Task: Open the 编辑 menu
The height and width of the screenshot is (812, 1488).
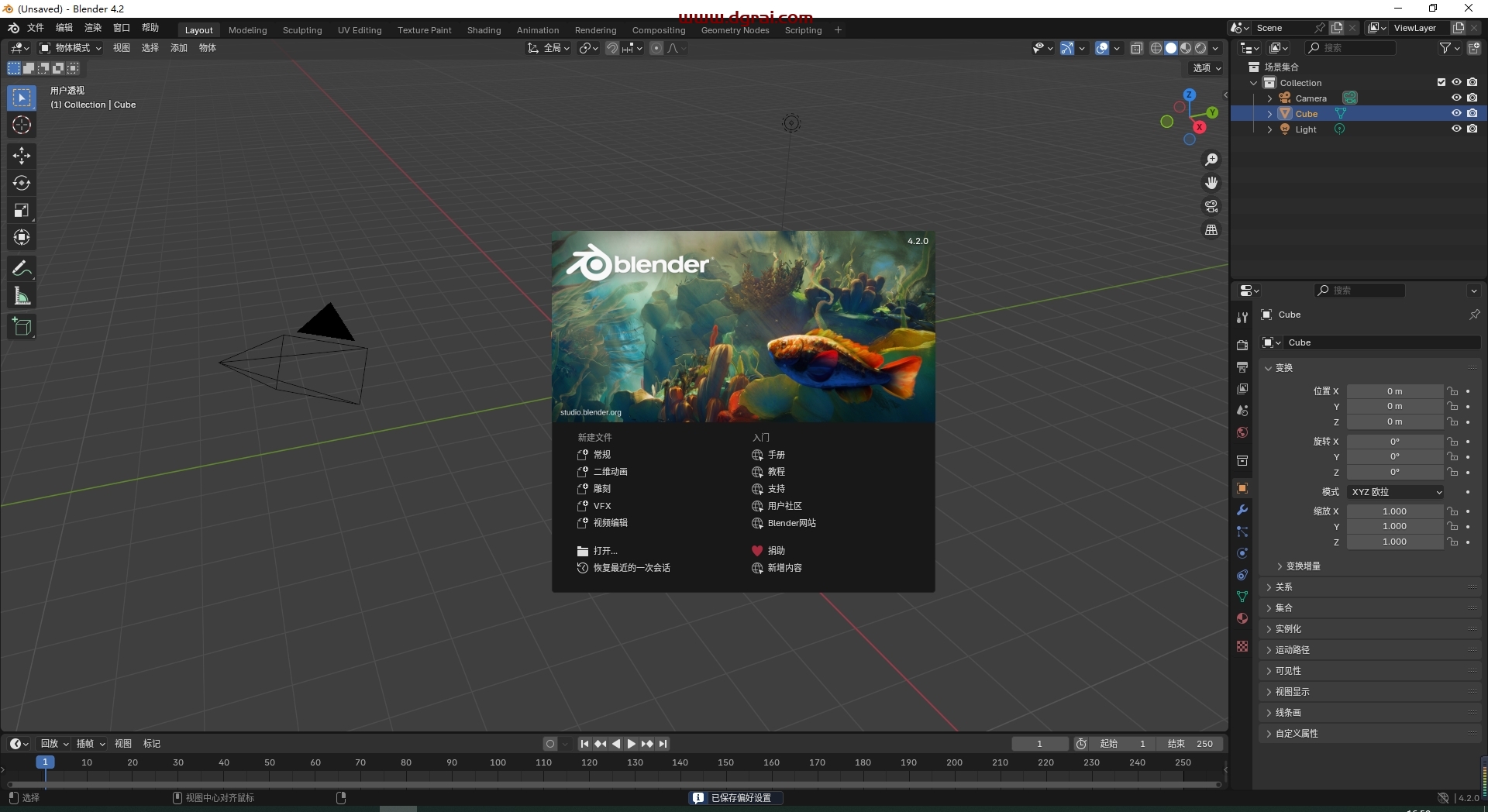Action: (64, 28)
